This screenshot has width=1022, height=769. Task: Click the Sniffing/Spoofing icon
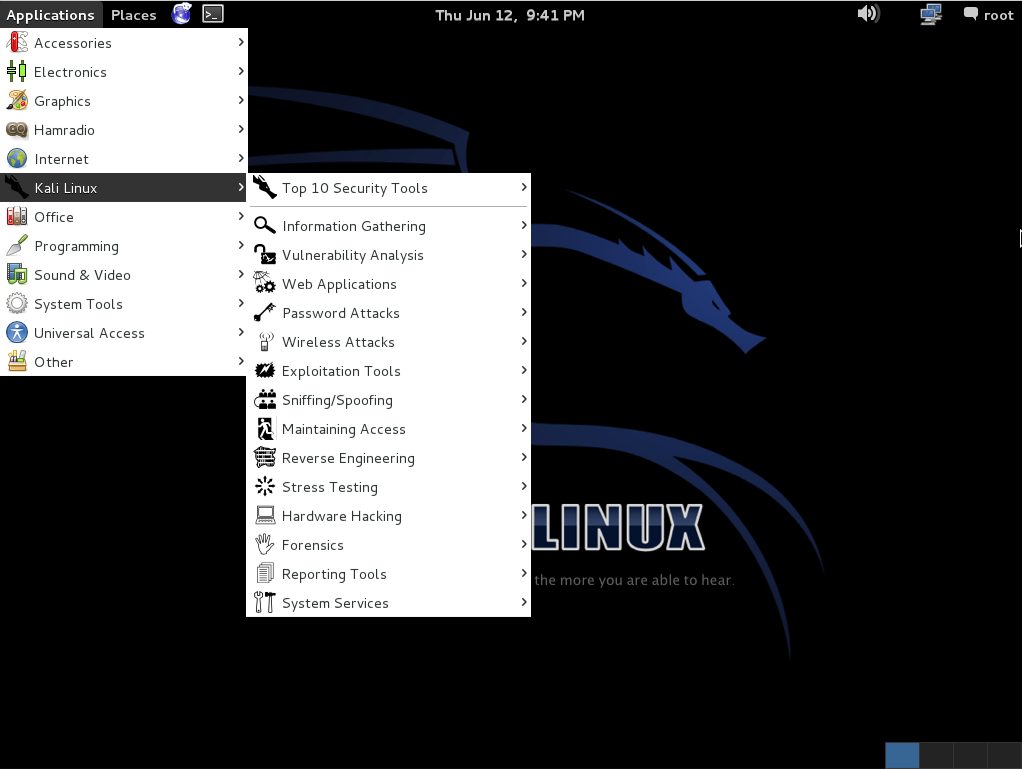(x=263, y=400)
